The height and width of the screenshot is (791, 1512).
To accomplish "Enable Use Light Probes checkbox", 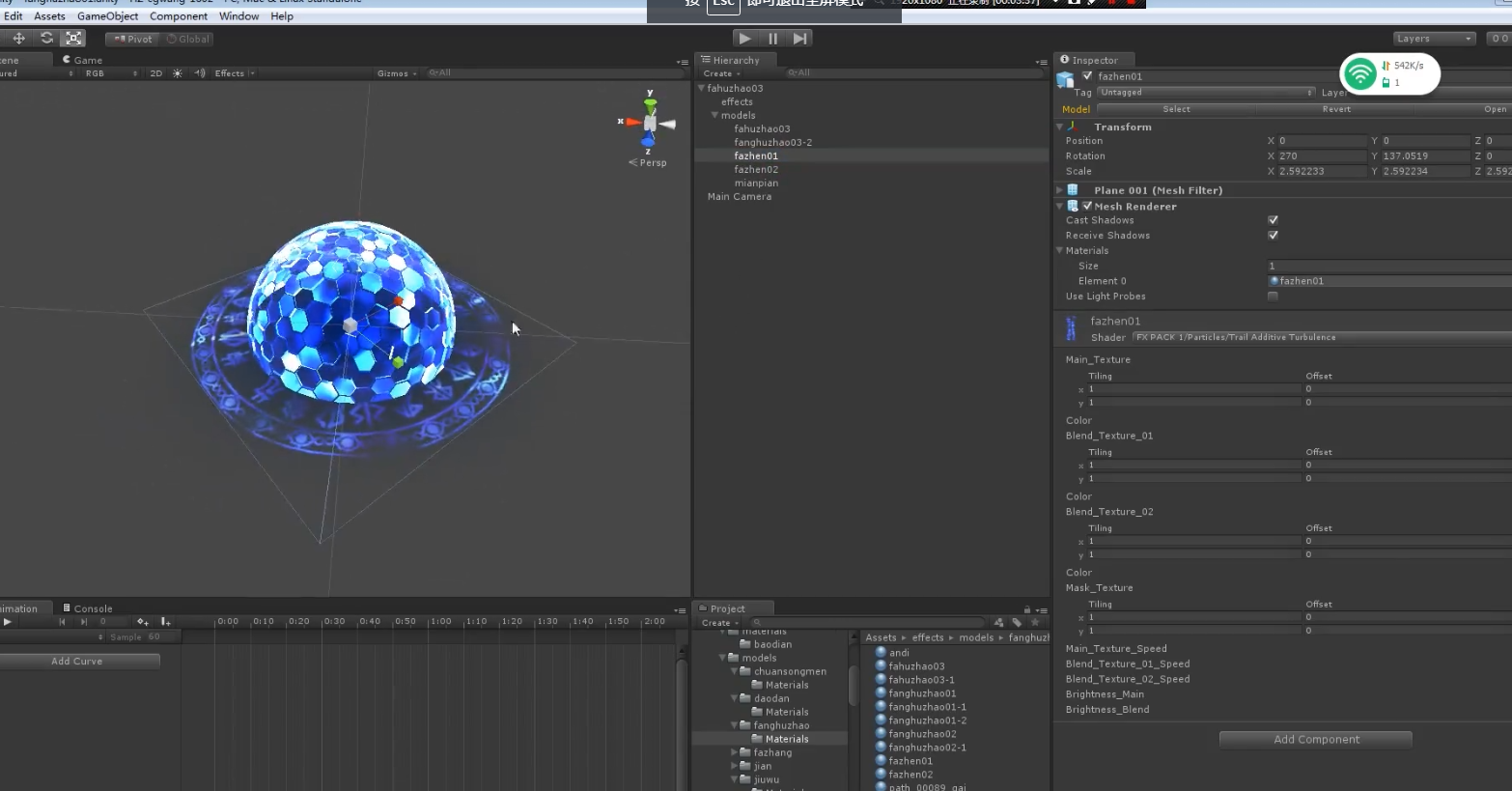I will 1273,297.
